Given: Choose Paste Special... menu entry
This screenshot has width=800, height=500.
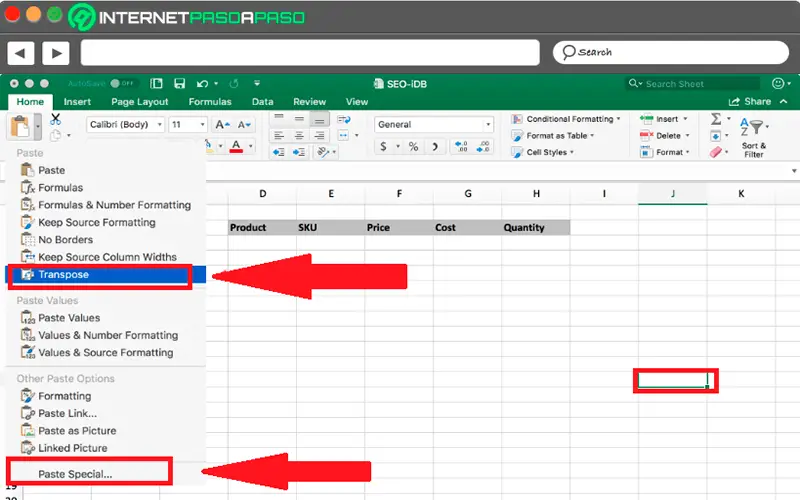Looking at the screenshot, I should click(75, 474).
